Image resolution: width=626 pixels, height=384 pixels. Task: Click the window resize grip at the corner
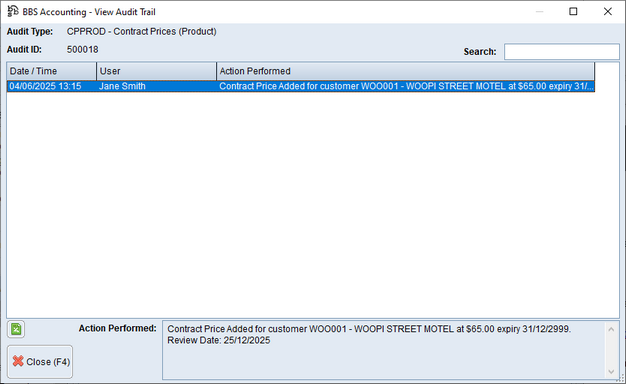622,380
